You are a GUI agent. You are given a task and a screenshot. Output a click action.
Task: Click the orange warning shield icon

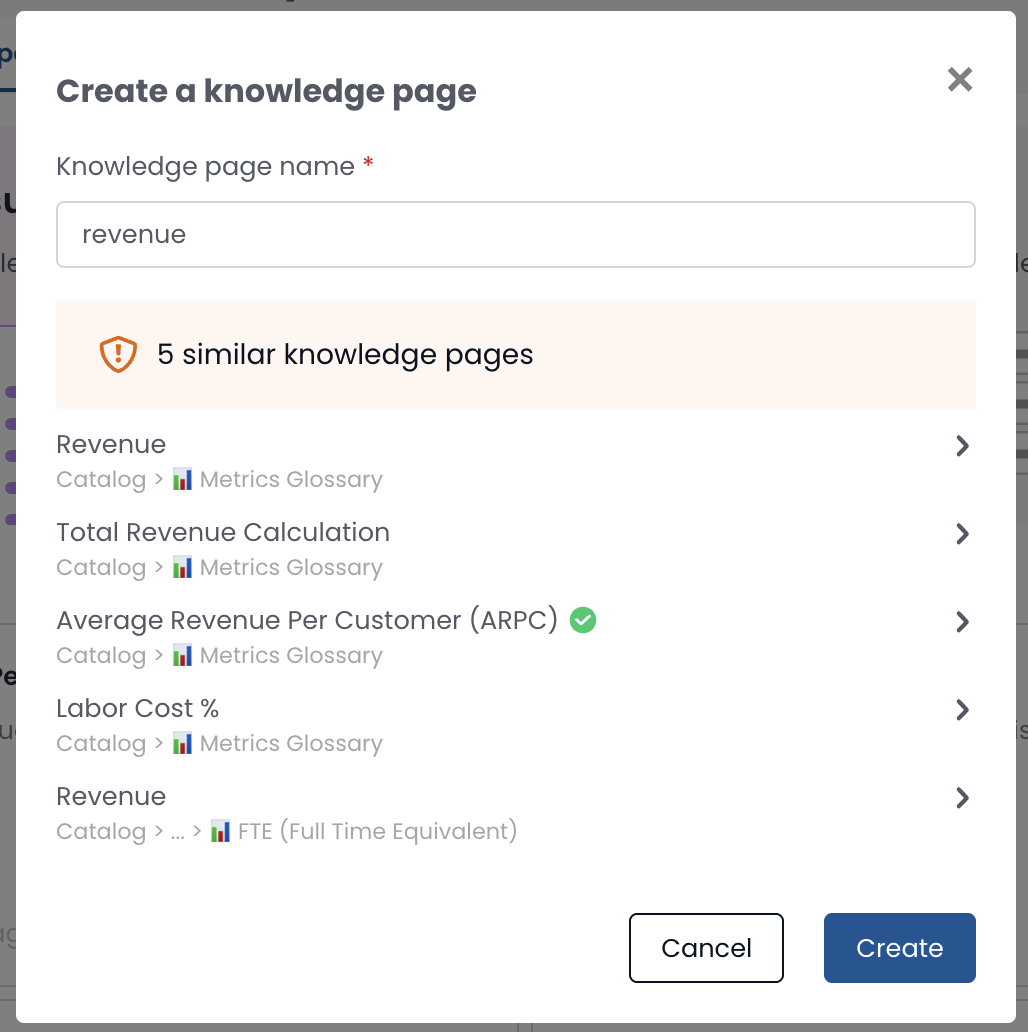click(118, 355)
